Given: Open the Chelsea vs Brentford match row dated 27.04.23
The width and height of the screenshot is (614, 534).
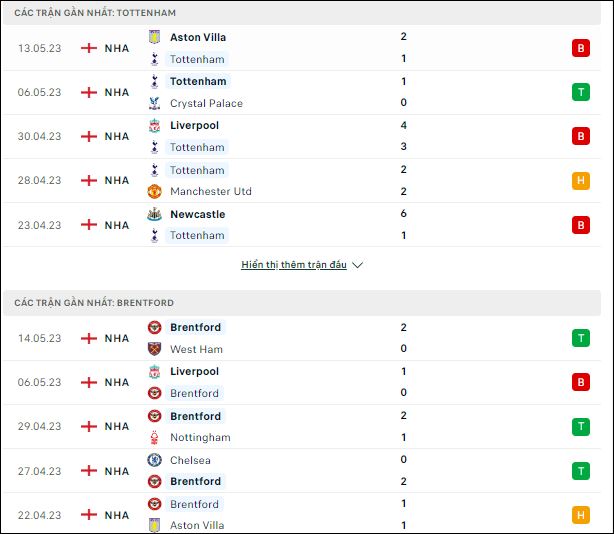Looking at the screenshot, I should point(302,471).
